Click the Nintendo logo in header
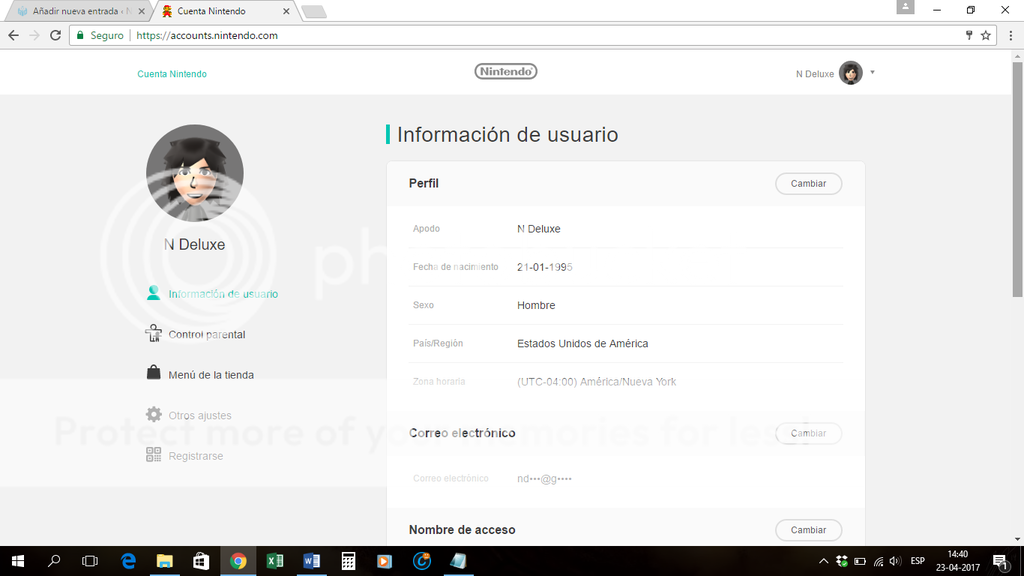 pos(505,72)
